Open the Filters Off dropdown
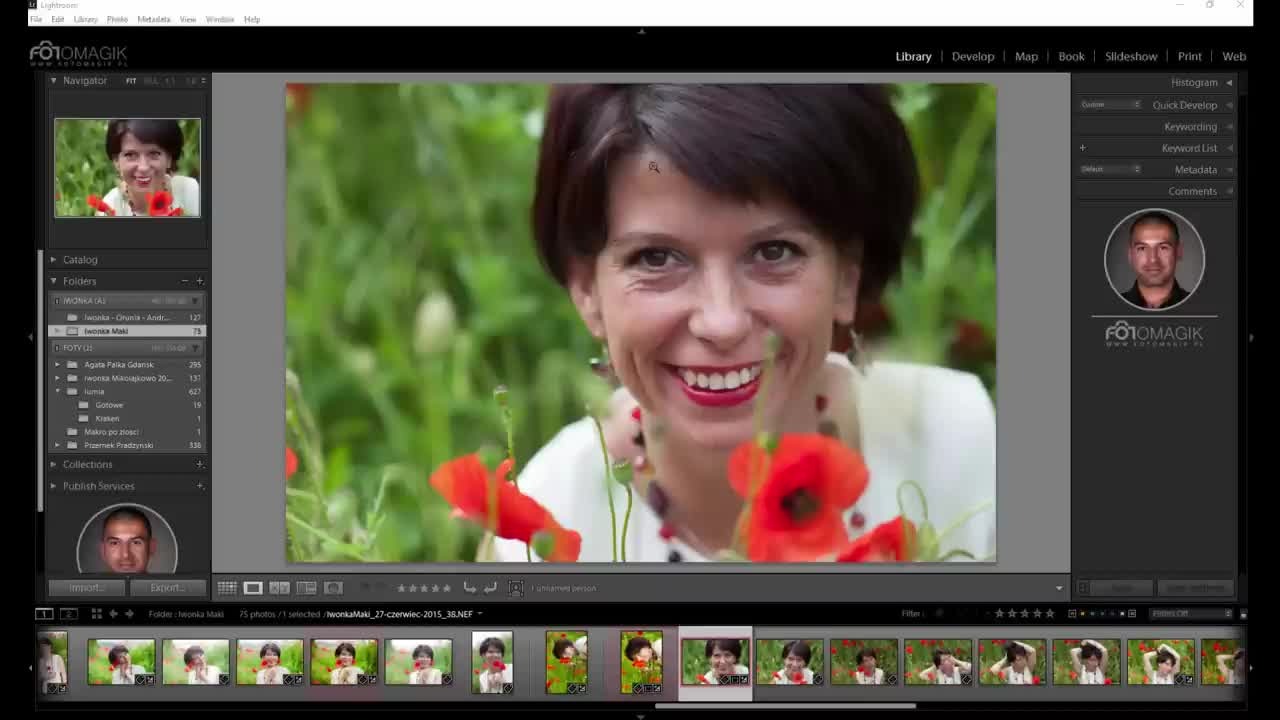The image size is (1280, 720). [x=1190, y=614]
